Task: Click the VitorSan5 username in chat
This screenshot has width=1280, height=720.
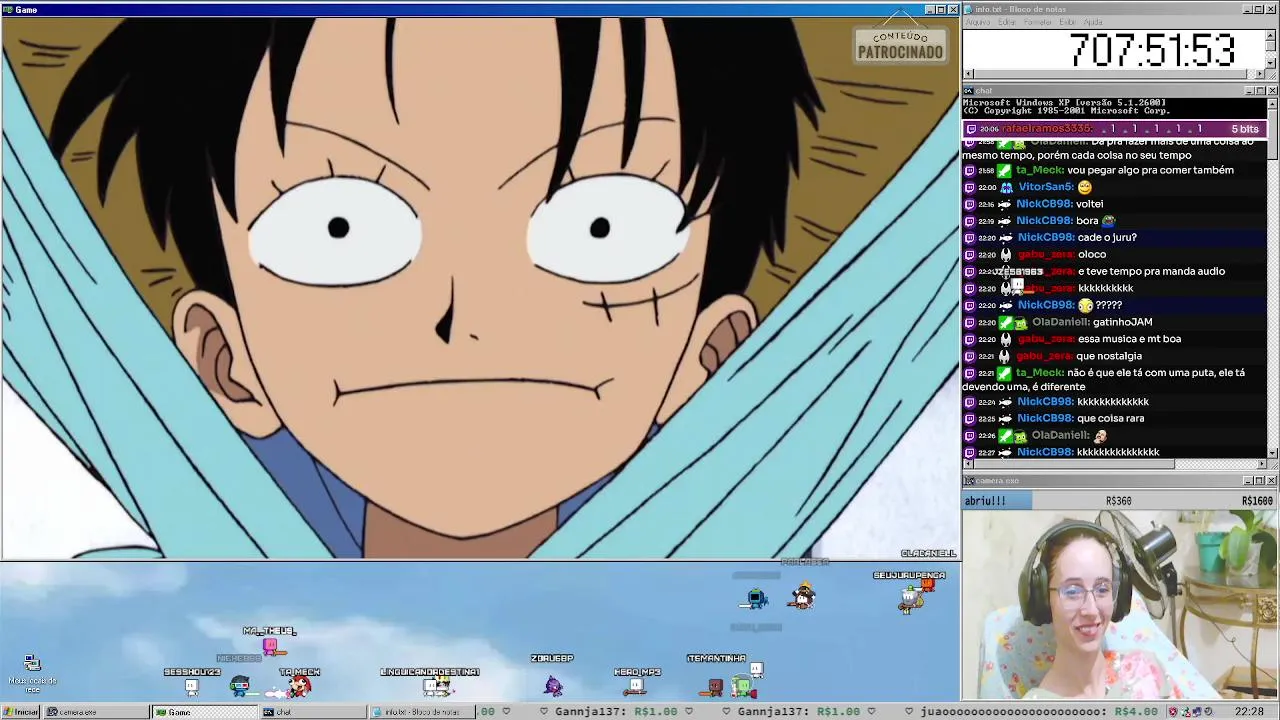Action: [1045, 187]
